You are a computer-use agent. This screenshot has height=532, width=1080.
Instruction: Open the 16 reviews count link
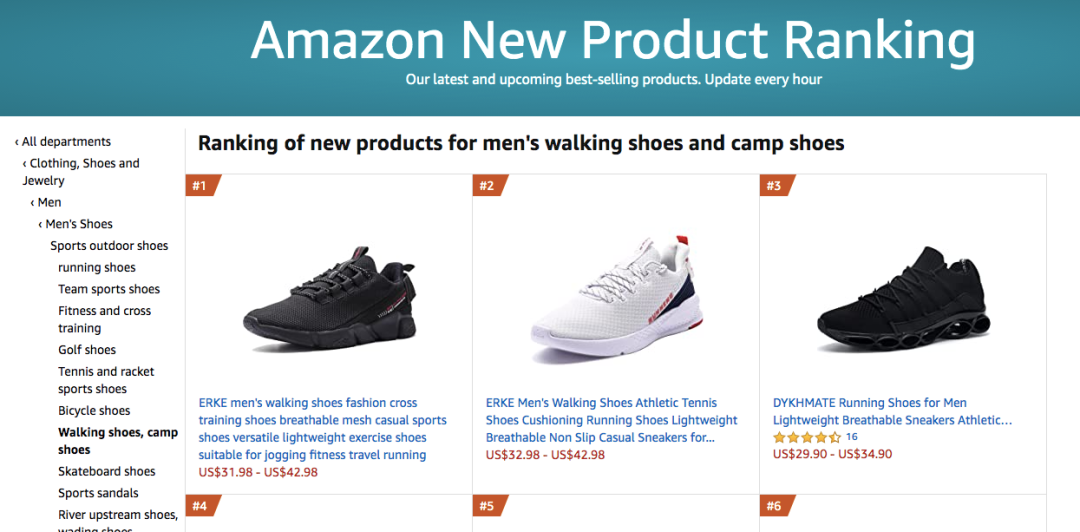coord(852,437)
